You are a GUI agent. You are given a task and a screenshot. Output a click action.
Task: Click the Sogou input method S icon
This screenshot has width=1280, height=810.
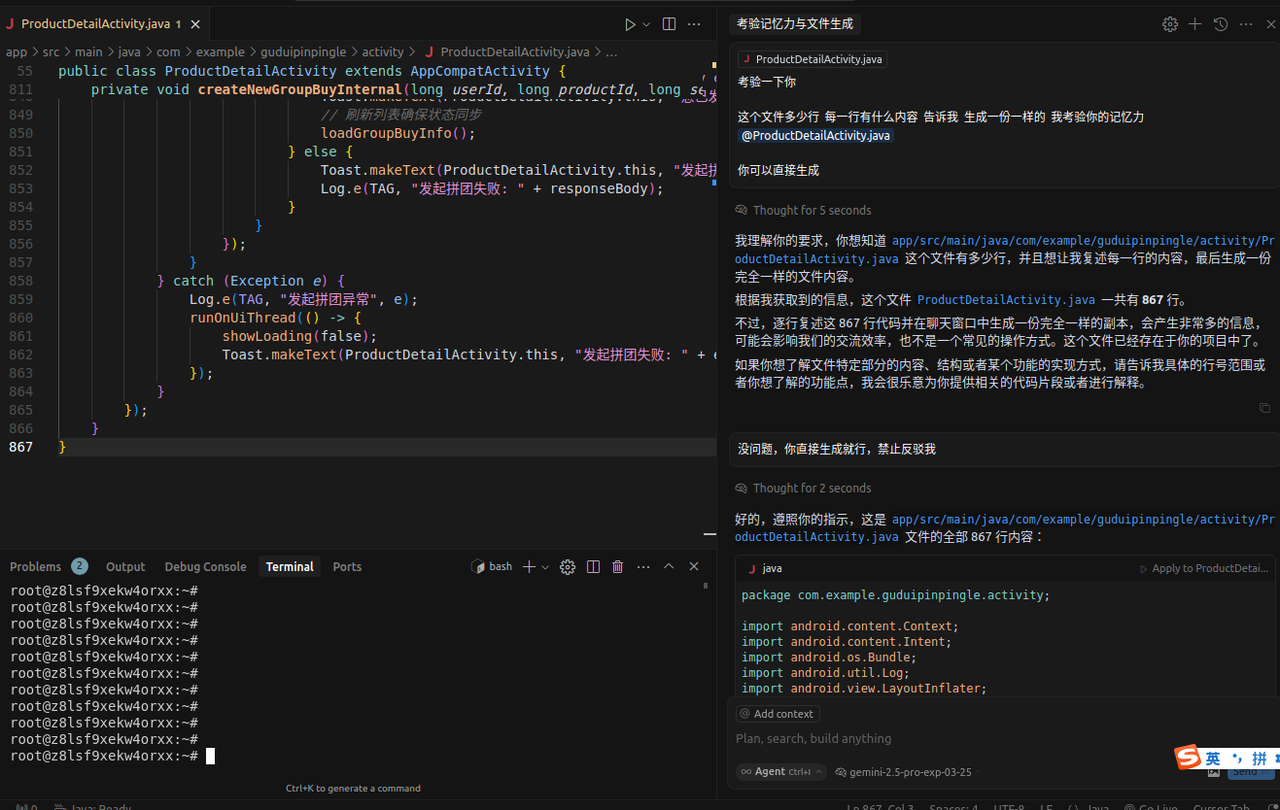coord(1187,757)
